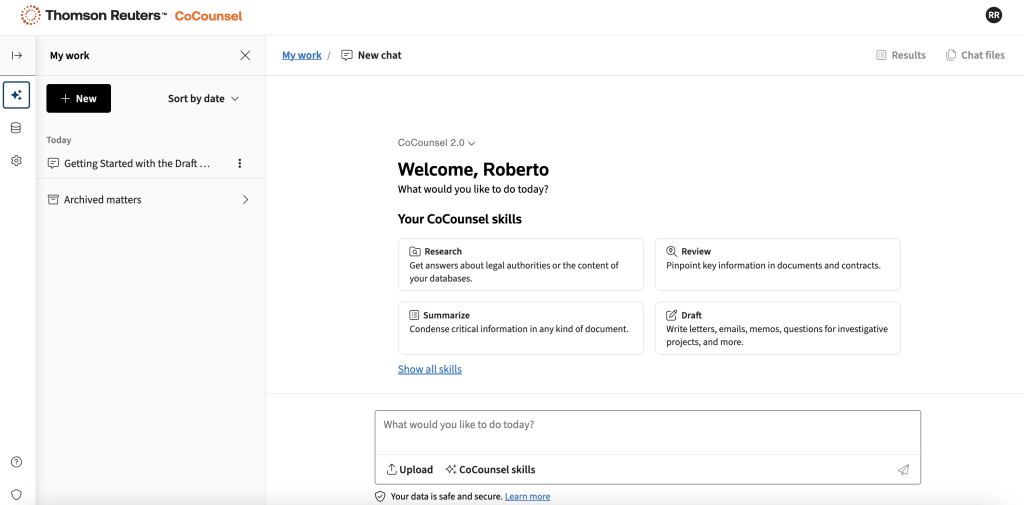This screenshot has width=1024, height=505.
Task: Click the chat prompt input field
Action: [646, 431]
